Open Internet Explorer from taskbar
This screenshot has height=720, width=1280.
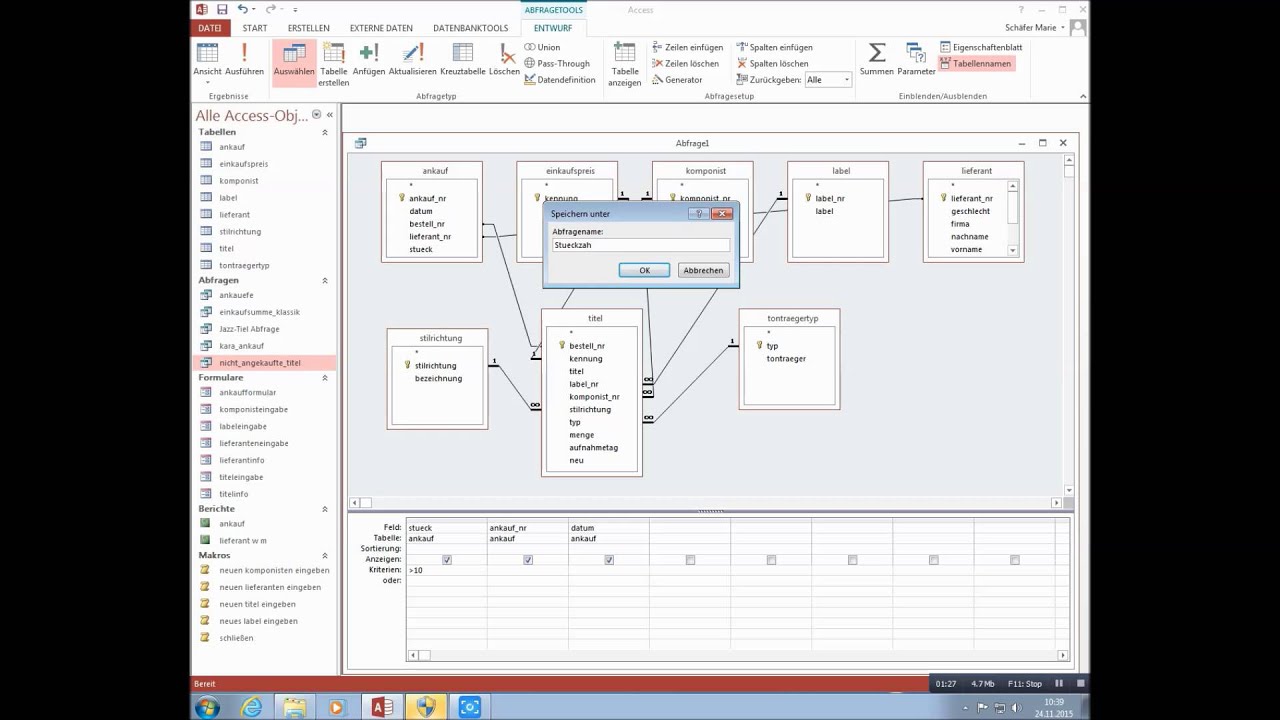[x=251, y=707]
